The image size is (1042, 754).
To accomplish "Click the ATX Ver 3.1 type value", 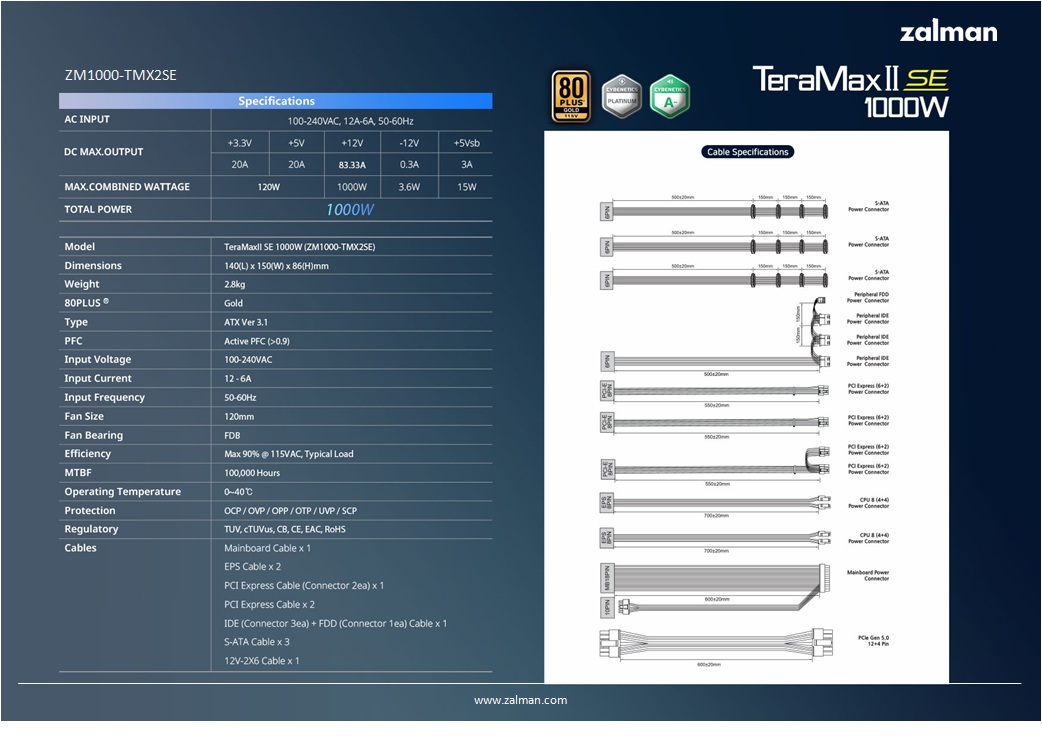I will [x=246, y=322].
